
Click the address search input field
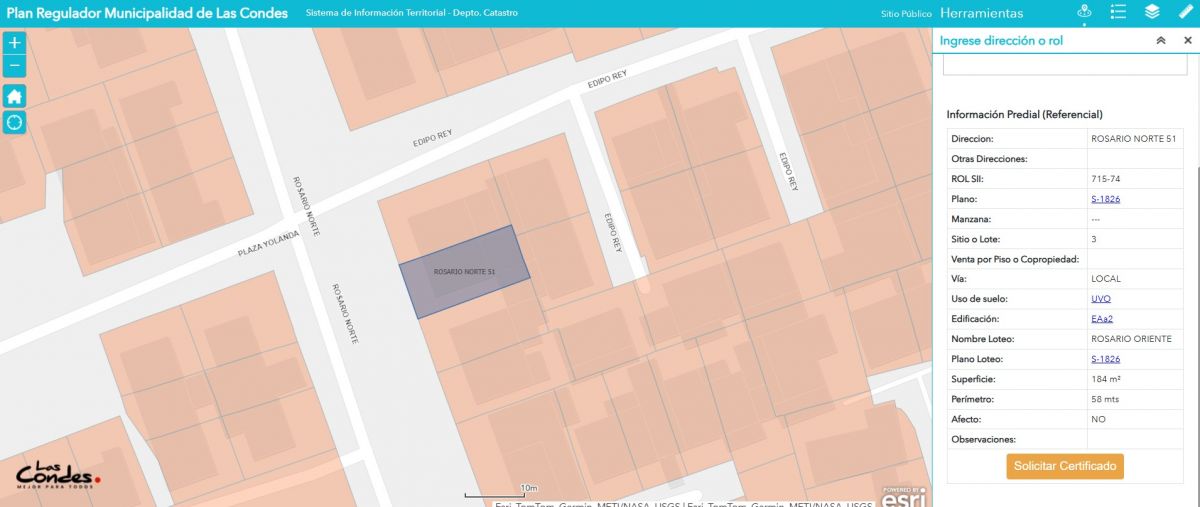click(x=1064, y=66)
